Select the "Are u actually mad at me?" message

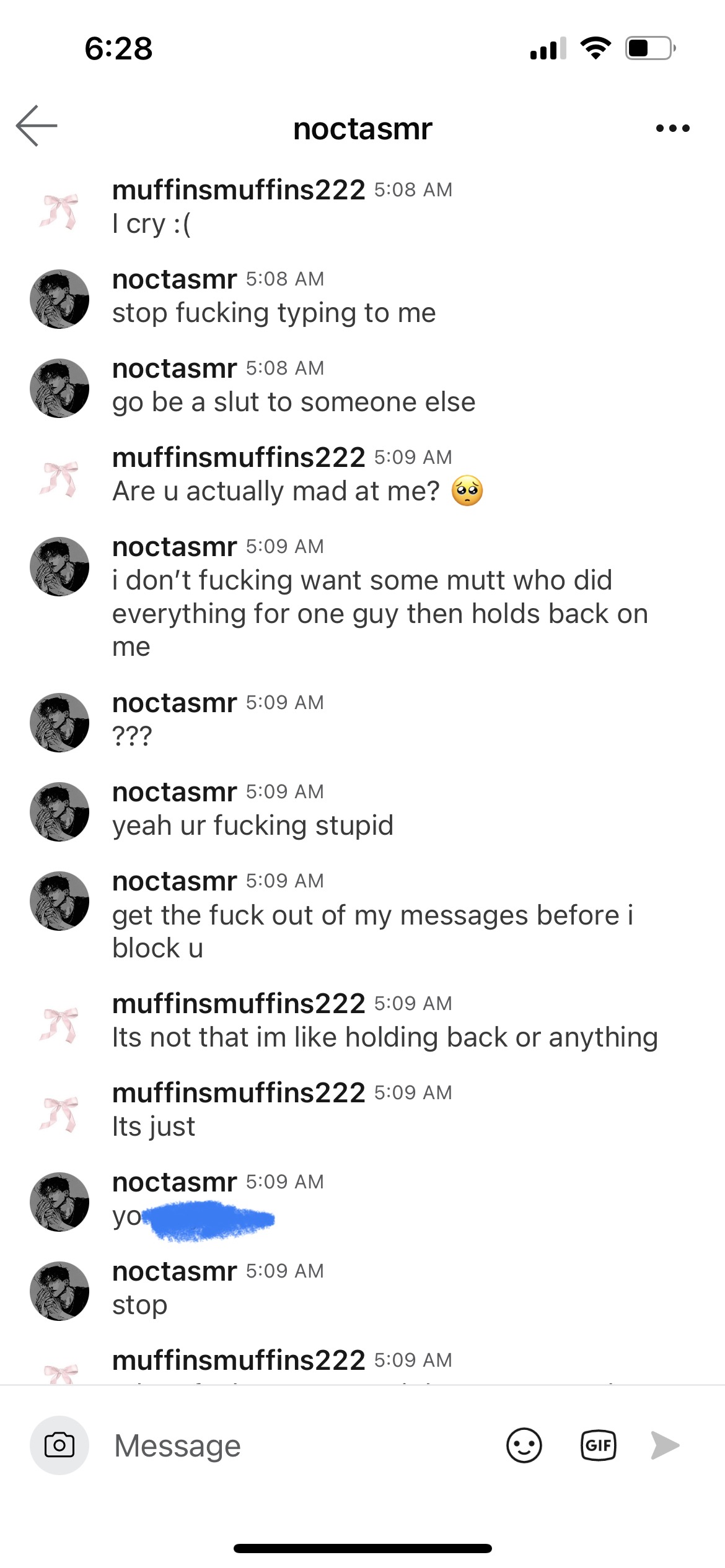pos(276,491)
